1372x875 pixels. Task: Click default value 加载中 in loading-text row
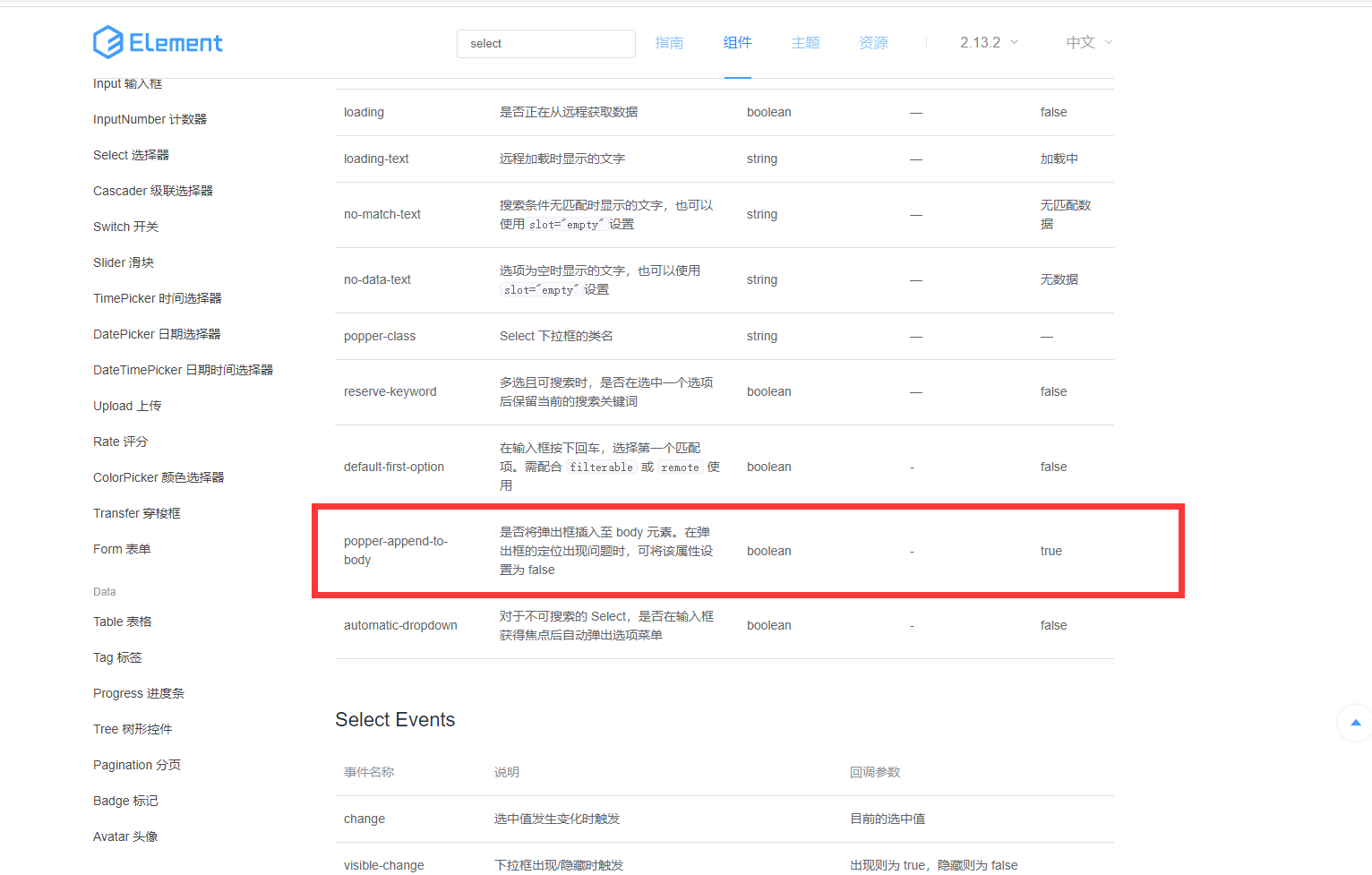(x=1059, y=159)
